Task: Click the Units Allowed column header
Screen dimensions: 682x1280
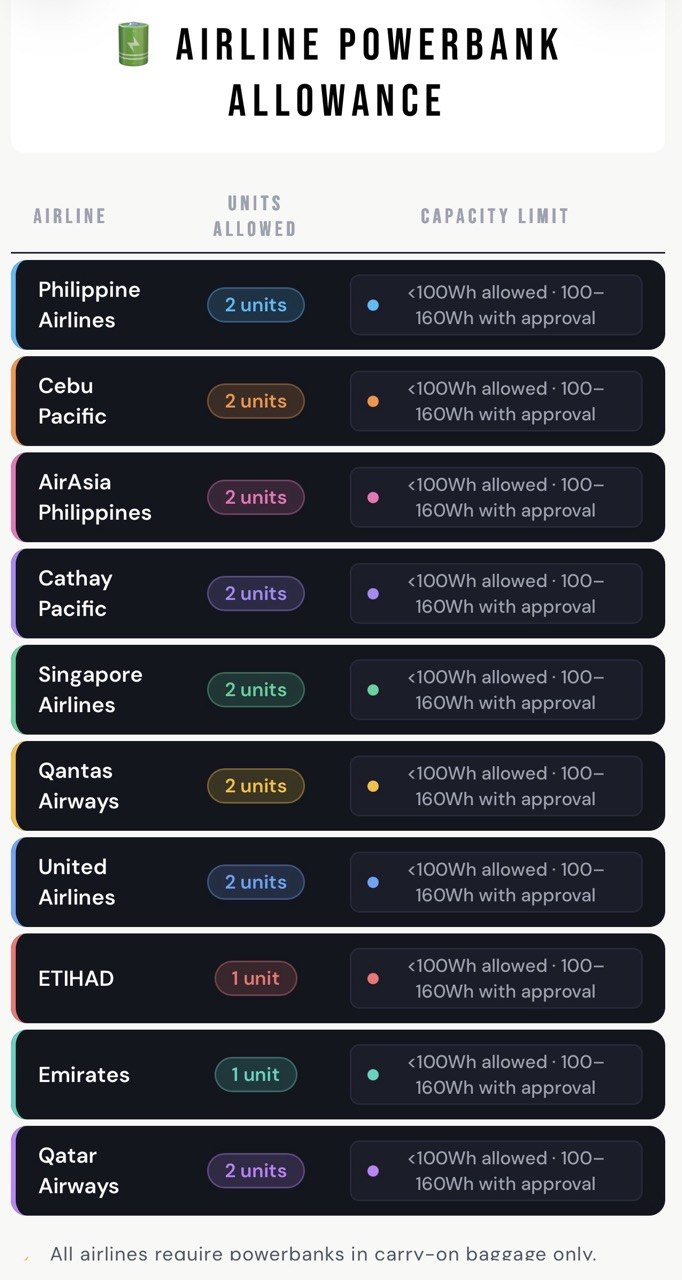Action: (255, 216)
